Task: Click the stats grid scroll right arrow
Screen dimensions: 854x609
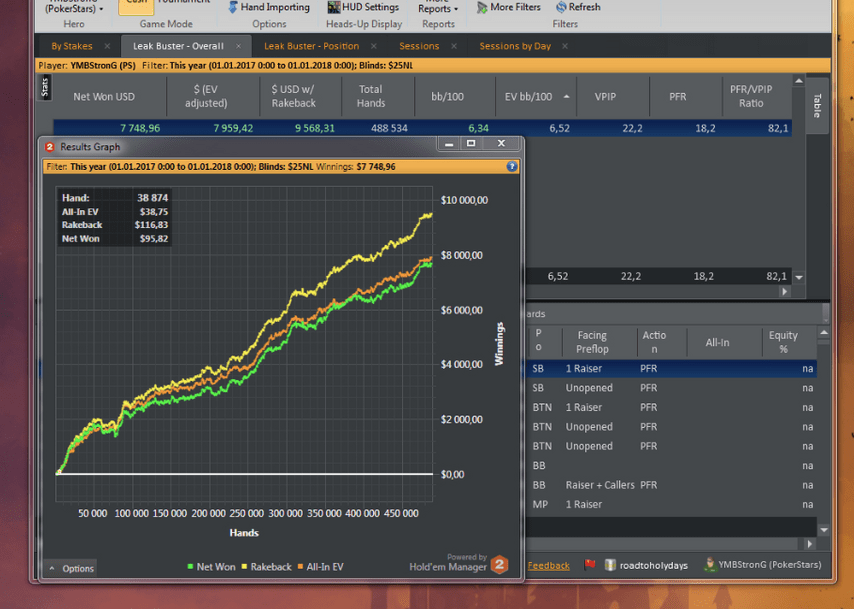Action: (784, 291)
